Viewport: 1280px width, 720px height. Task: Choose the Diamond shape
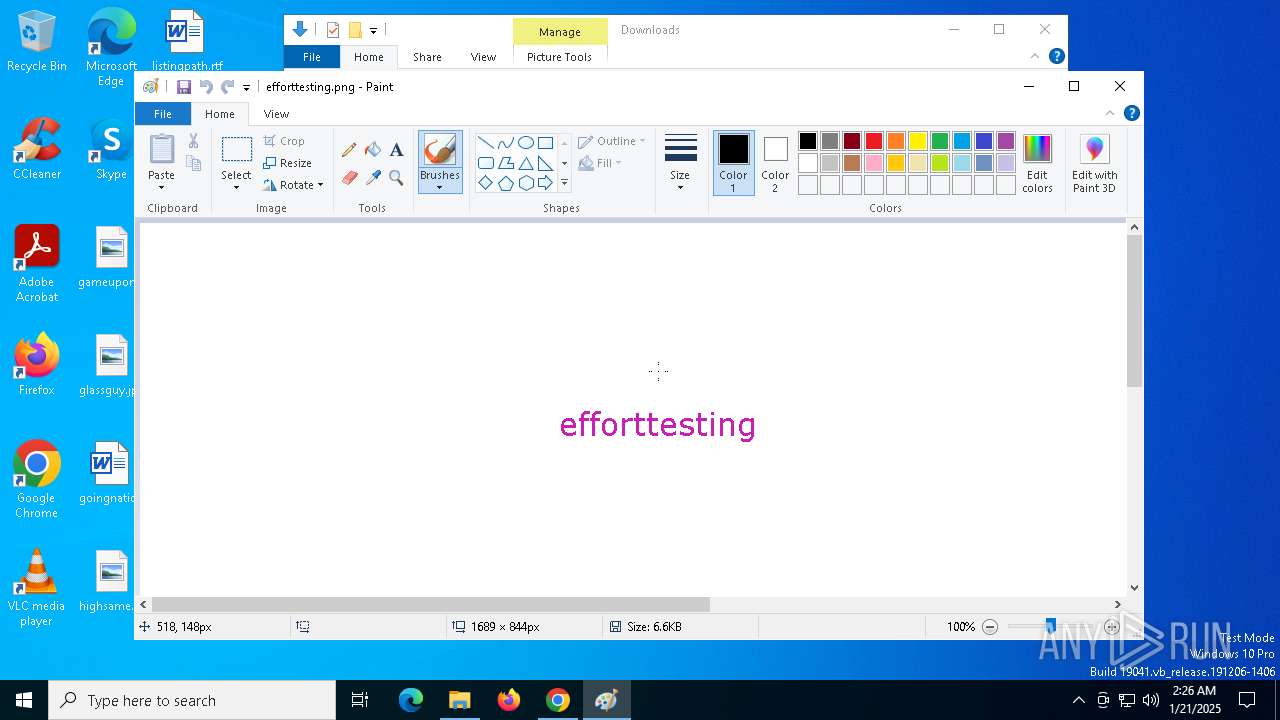(485, 183)
